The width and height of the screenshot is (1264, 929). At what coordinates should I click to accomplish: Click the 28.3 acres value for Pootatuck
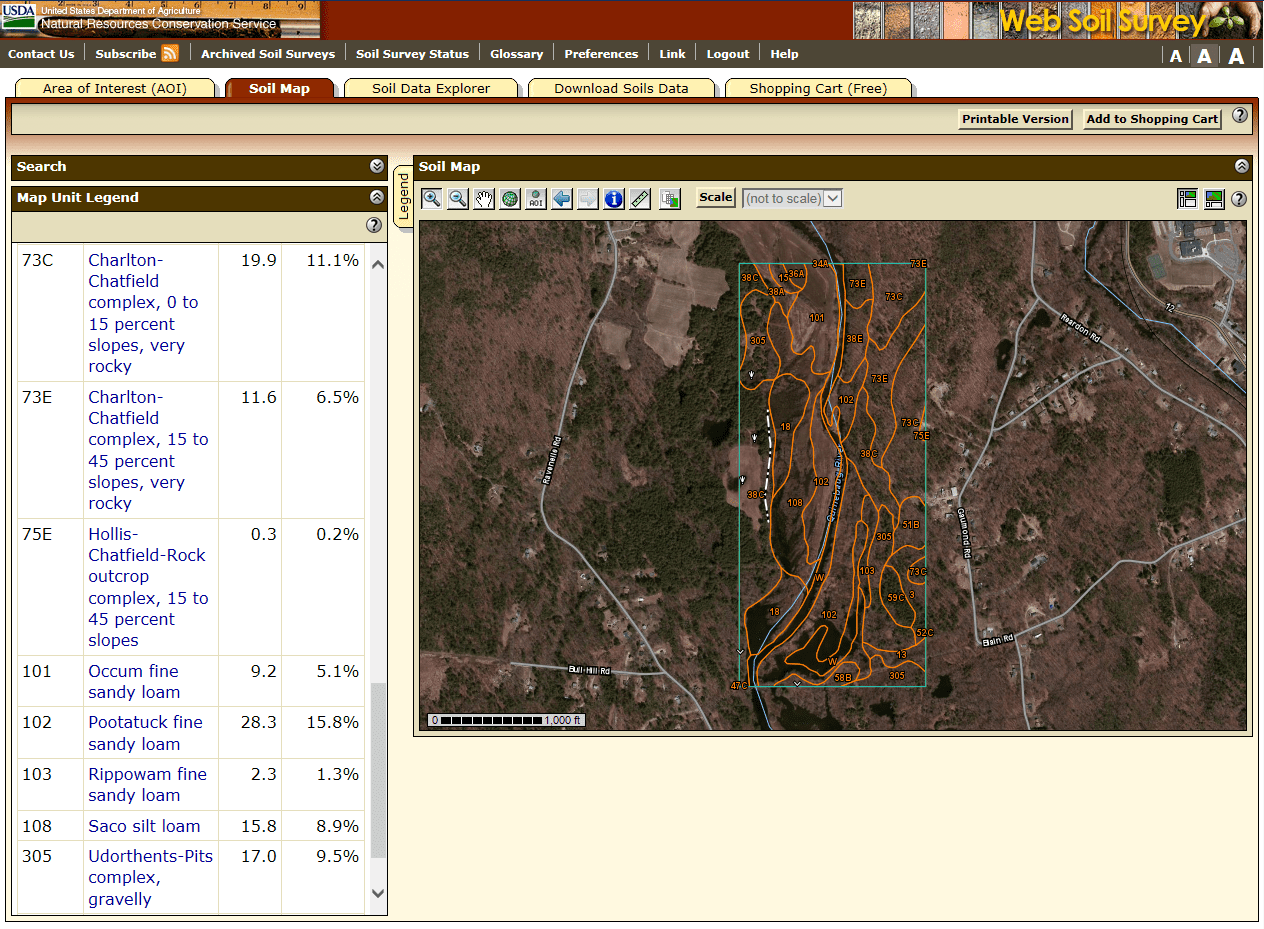pos(259,722)
